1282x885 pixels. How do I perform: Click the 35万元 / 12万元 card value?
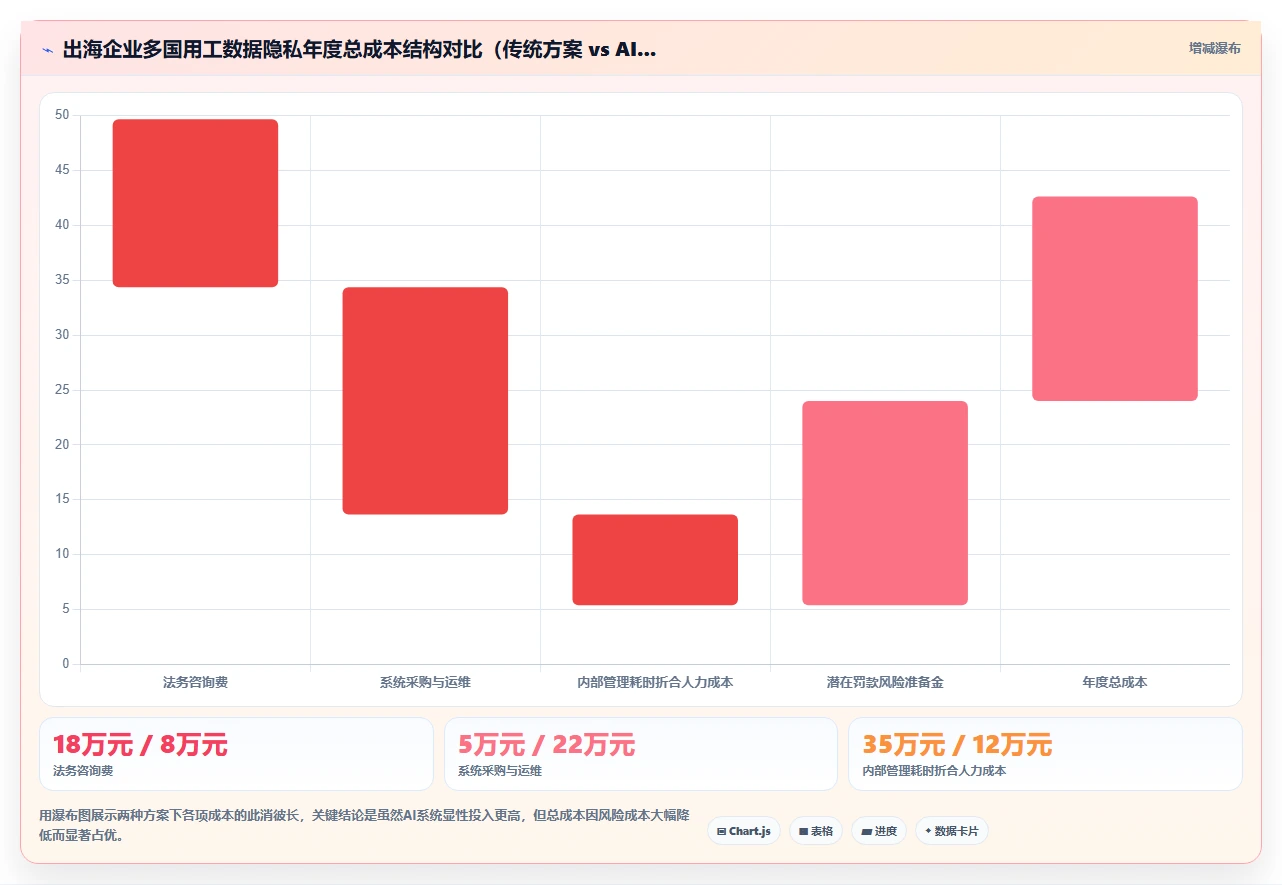click(x=957, y=745)
